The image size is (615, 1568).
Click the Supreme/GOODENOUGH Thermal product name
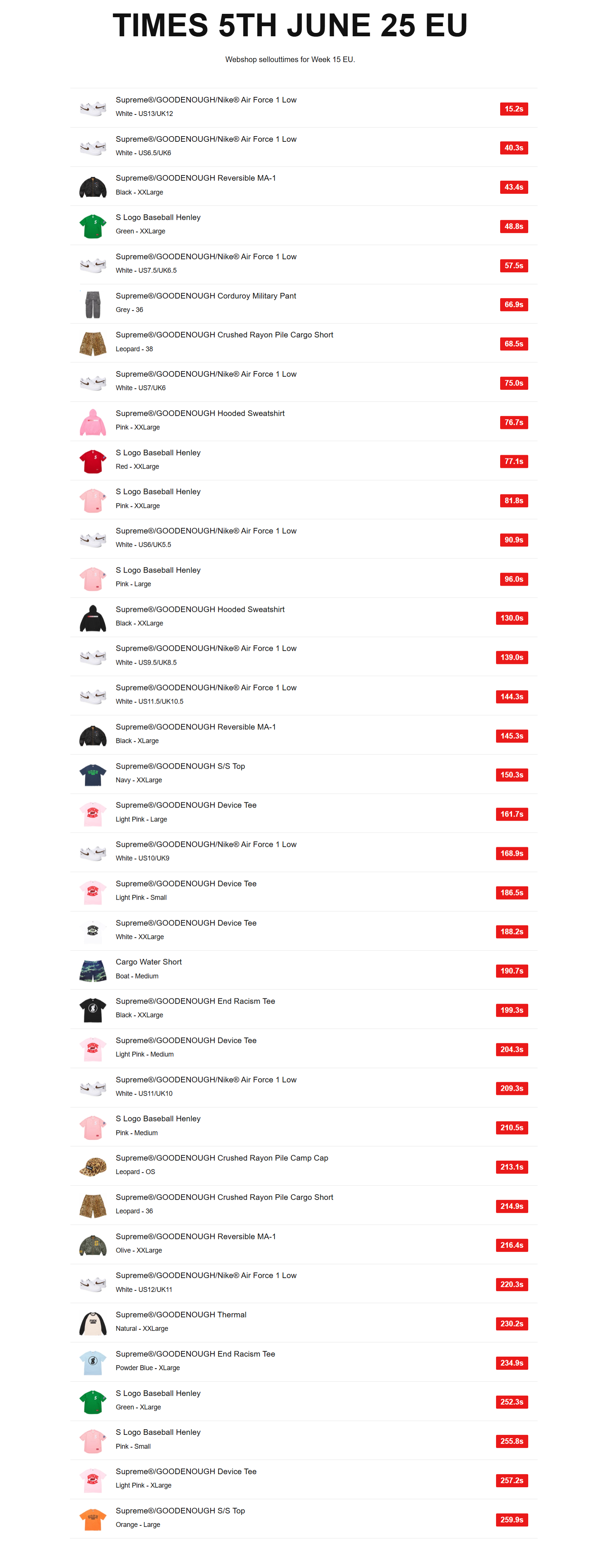tap(181, 1315)
